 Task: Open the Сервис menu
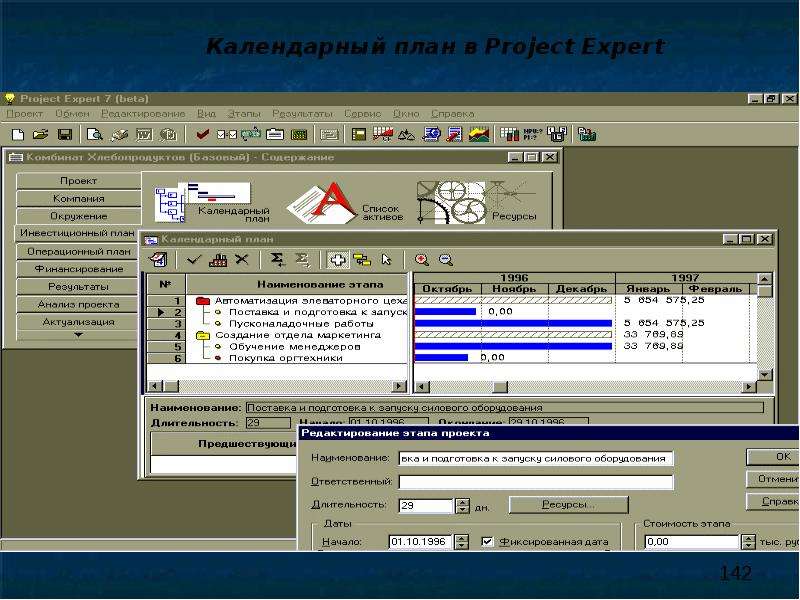(363, 114)
